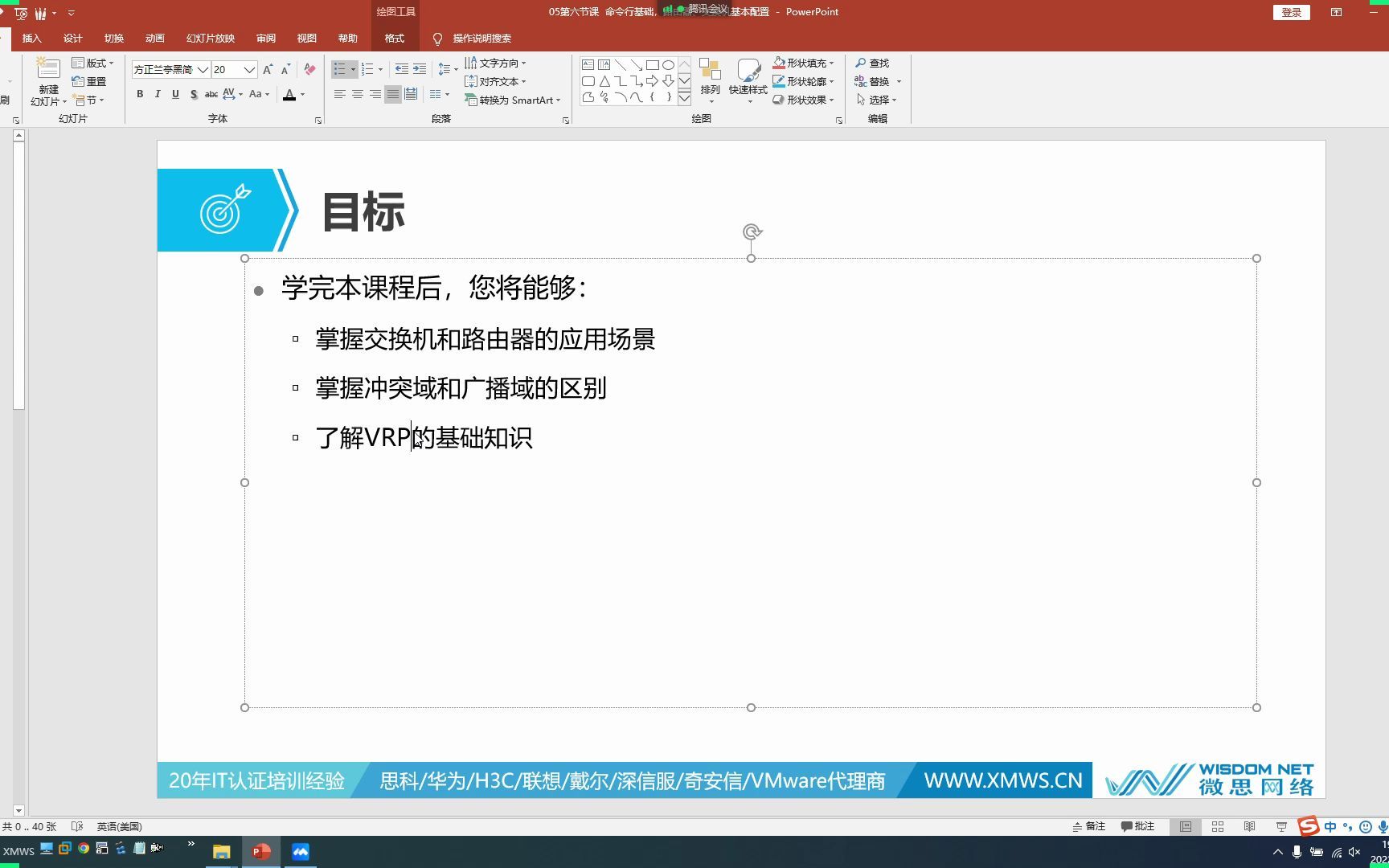This screenshot has height=868, width=1389.
Task: Toggle bold formatting
Action: (140, 94)
